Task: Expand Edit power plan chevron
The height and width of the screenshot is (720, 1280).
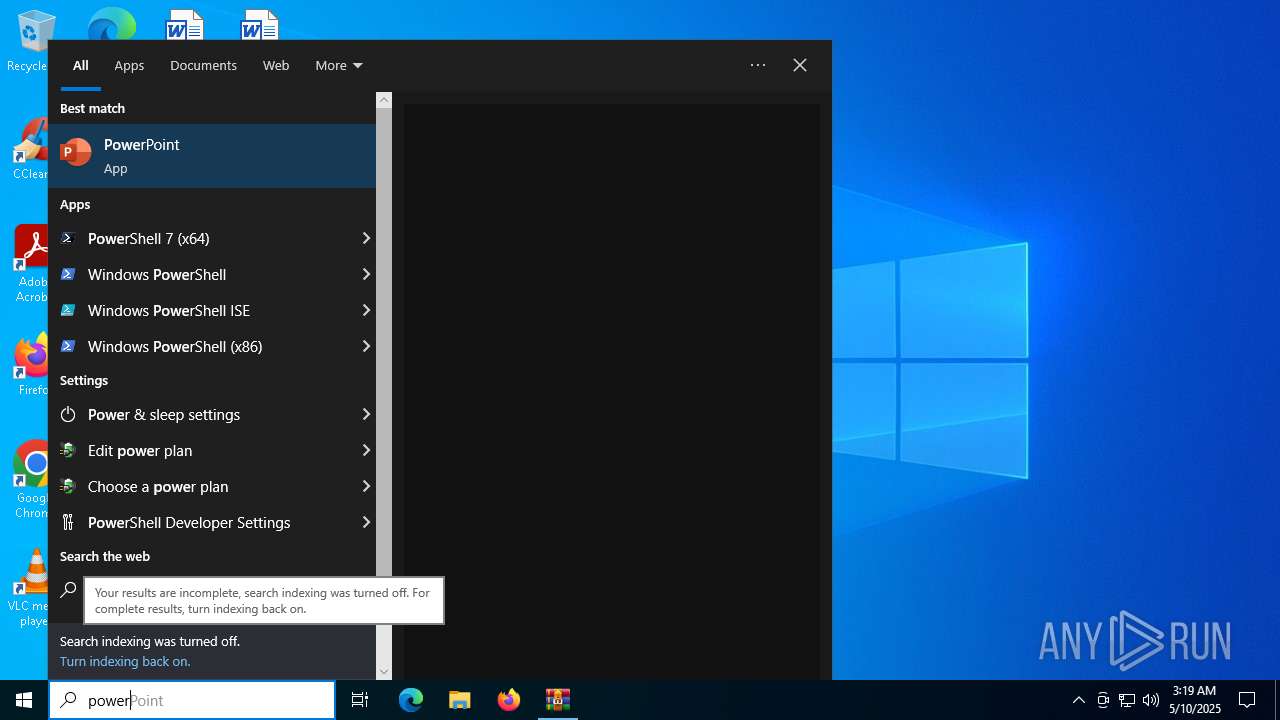Action: pyautogui.click(x=366, y=450)
